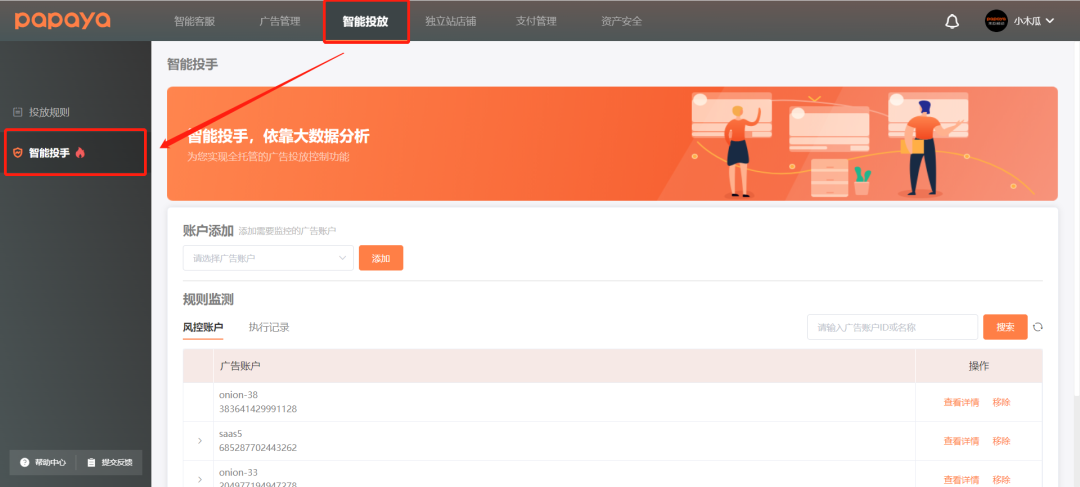Click the papaya logo
Viewport: 1080px width, 487px height.
(x=63, y=20)
